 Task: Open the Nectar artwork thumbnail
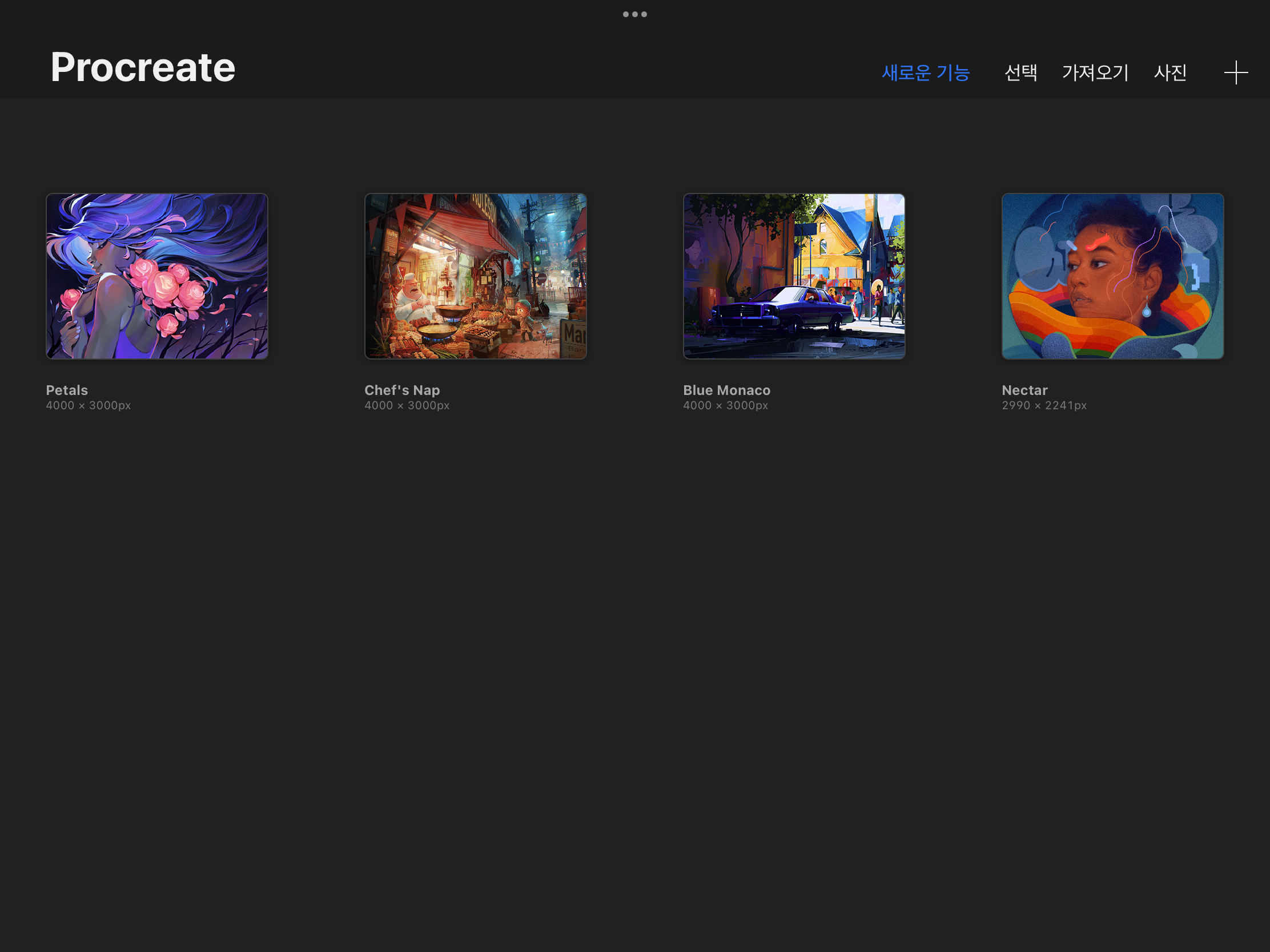coord(1113,276)
